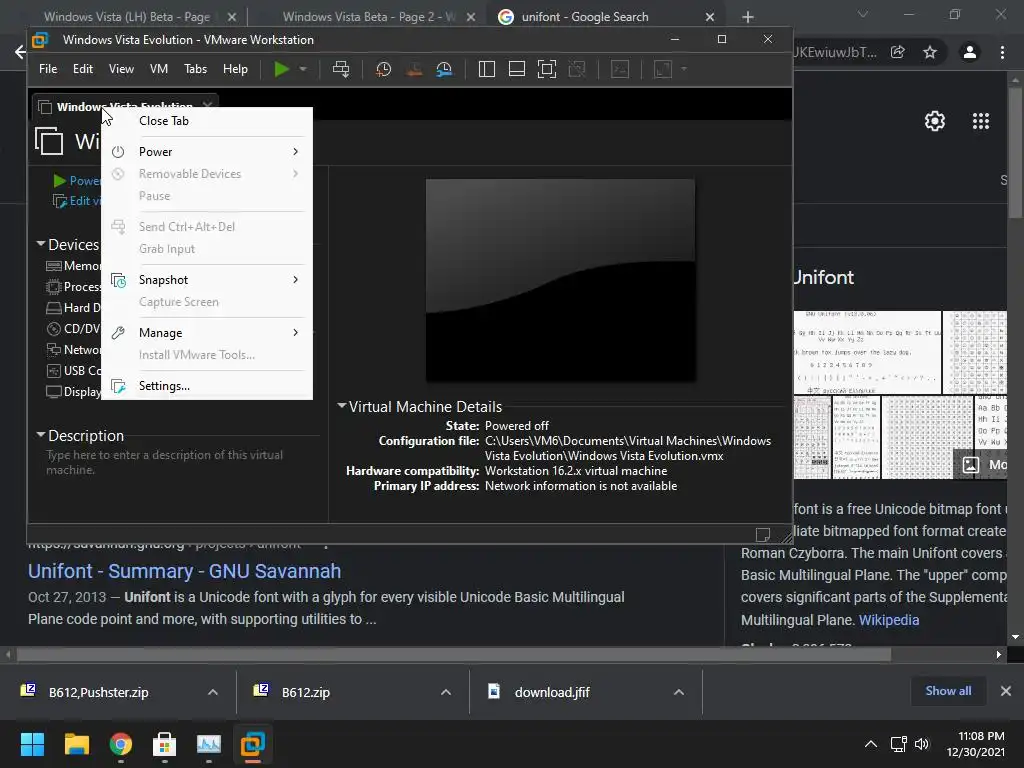This screenshot has height=768, width=1024.
Task: Expand the Snapshot submenu
Action: 207,280
